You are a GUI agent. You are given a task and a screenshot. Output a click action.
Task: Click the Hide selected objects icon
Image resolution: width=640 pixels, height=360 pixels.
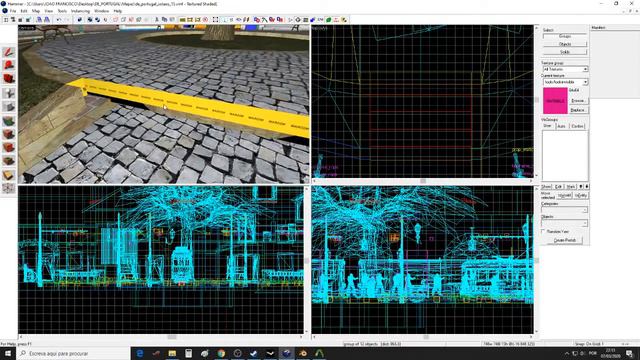click(116, 19)
